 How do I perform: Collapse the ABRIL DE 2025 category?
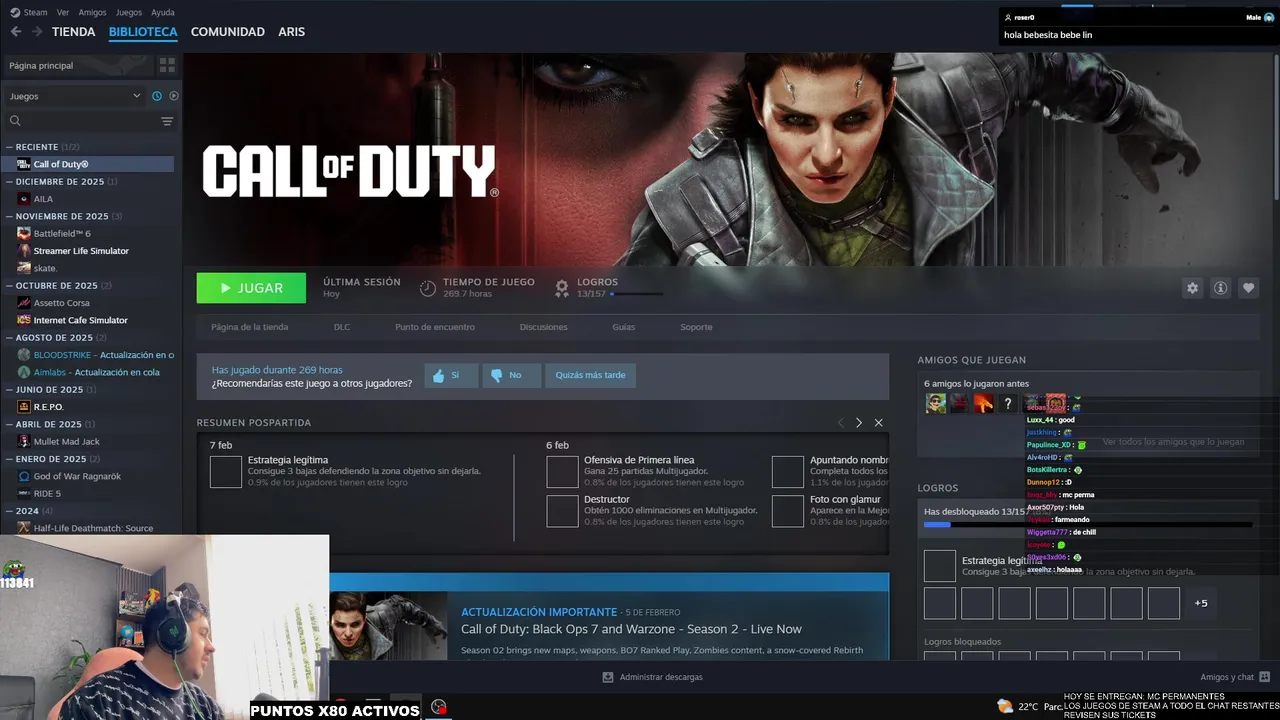point(9,424)
